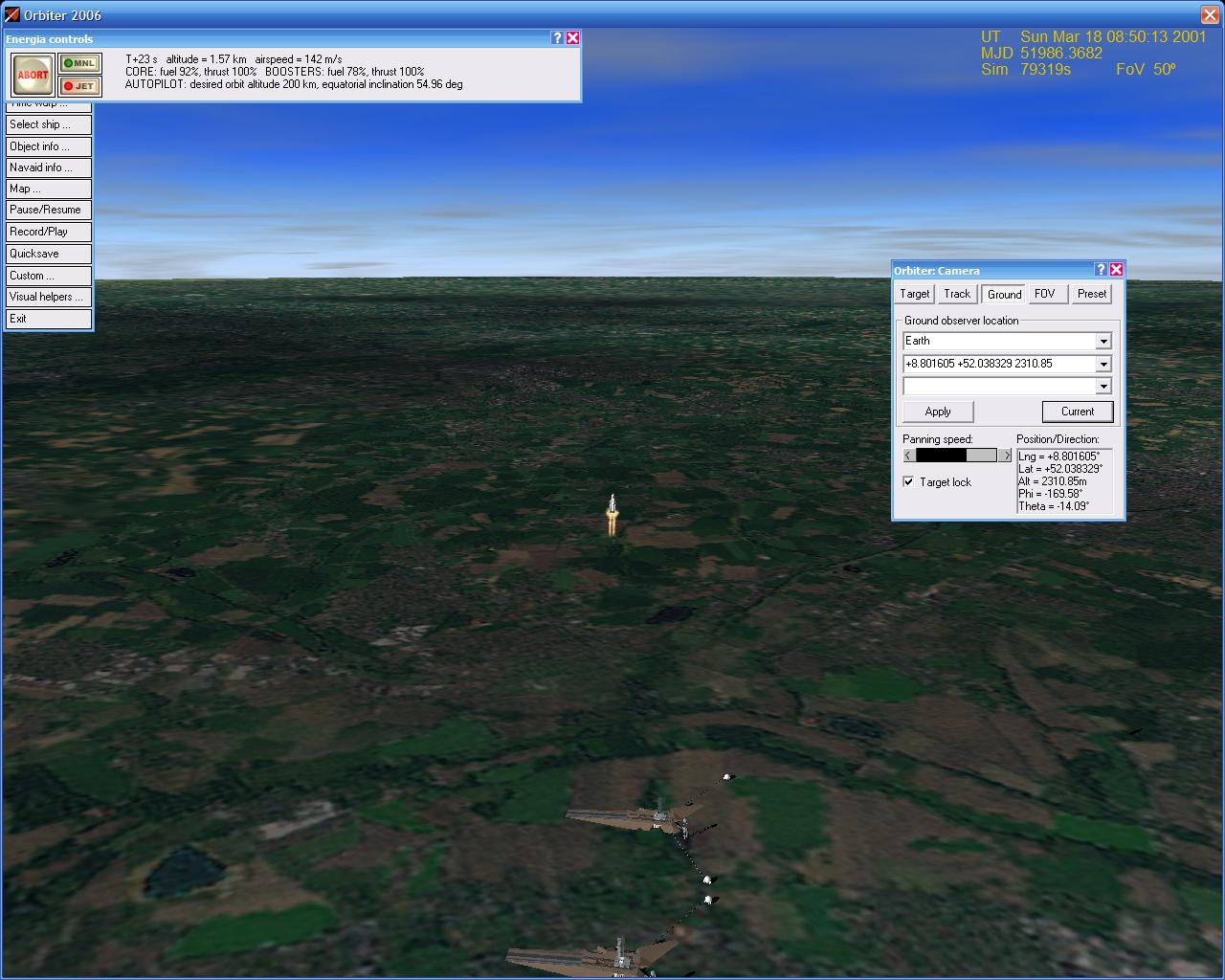The height and width of the screenshot is (980, 1225).
Task: Switch to the Preset camera tab
Action: [x=1092, y=294]
